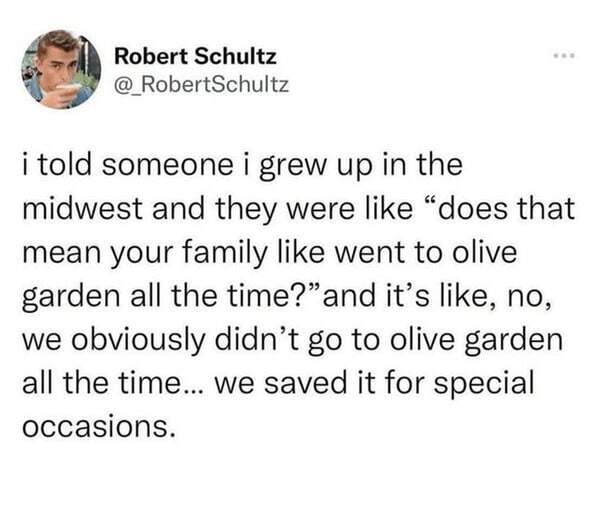Viewport: 599px width, 517px height.
Task: Click 'olive' at end of third line
Action: click(x=484, y=252)
